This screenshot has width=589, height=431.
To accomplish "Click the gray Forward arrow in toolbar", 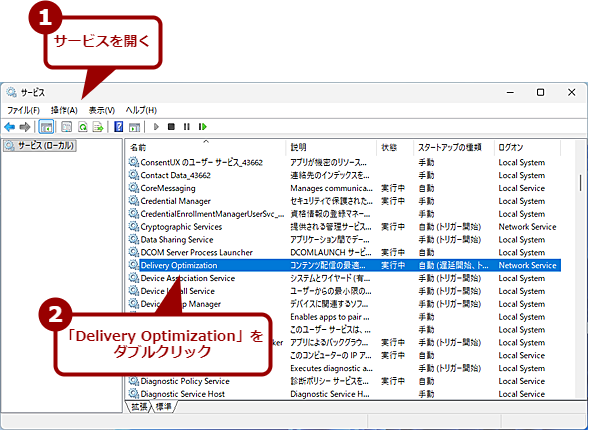I will tap(25, 127).
